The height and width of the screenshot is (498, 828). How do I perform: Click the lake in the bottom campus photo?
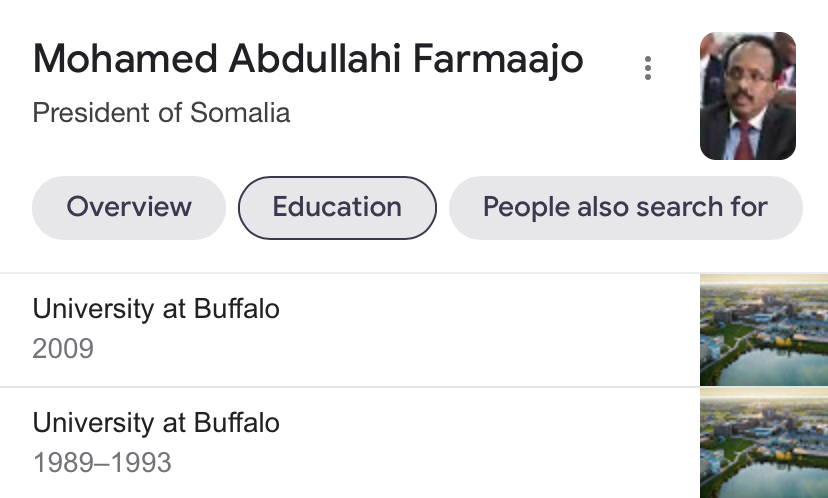coord(774,481)
